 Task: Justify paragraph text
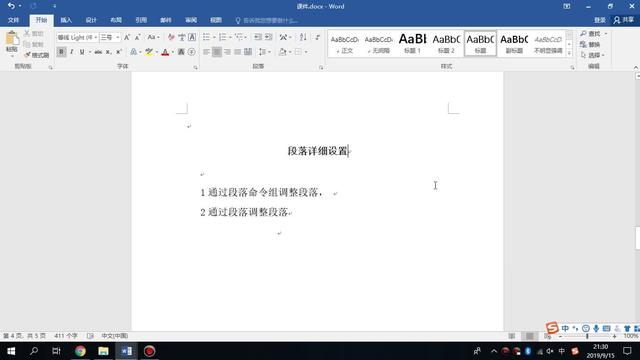pos(238,52)
